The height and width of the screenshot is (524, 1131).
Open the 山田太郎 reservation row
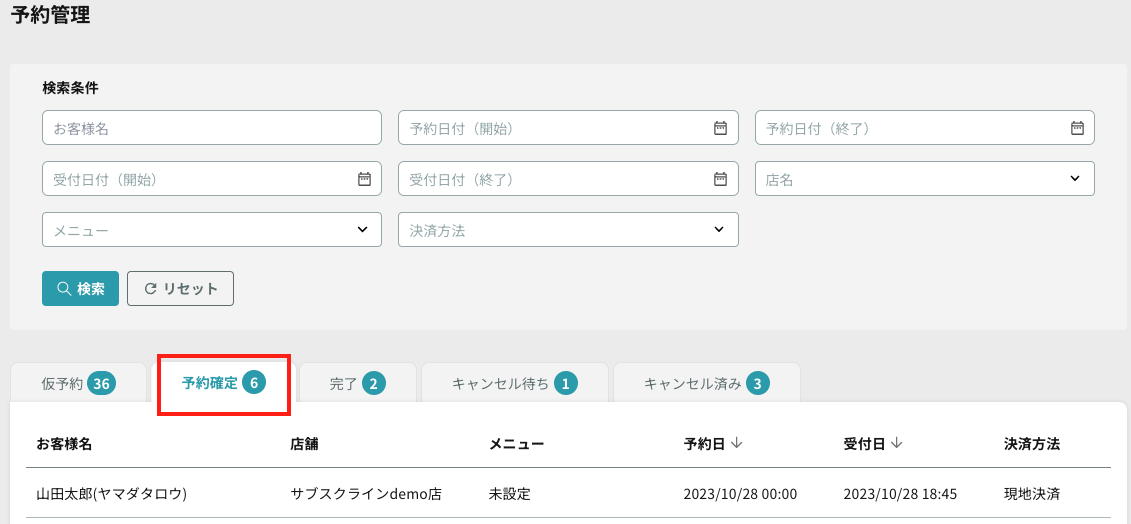click(x=568, y=494)
